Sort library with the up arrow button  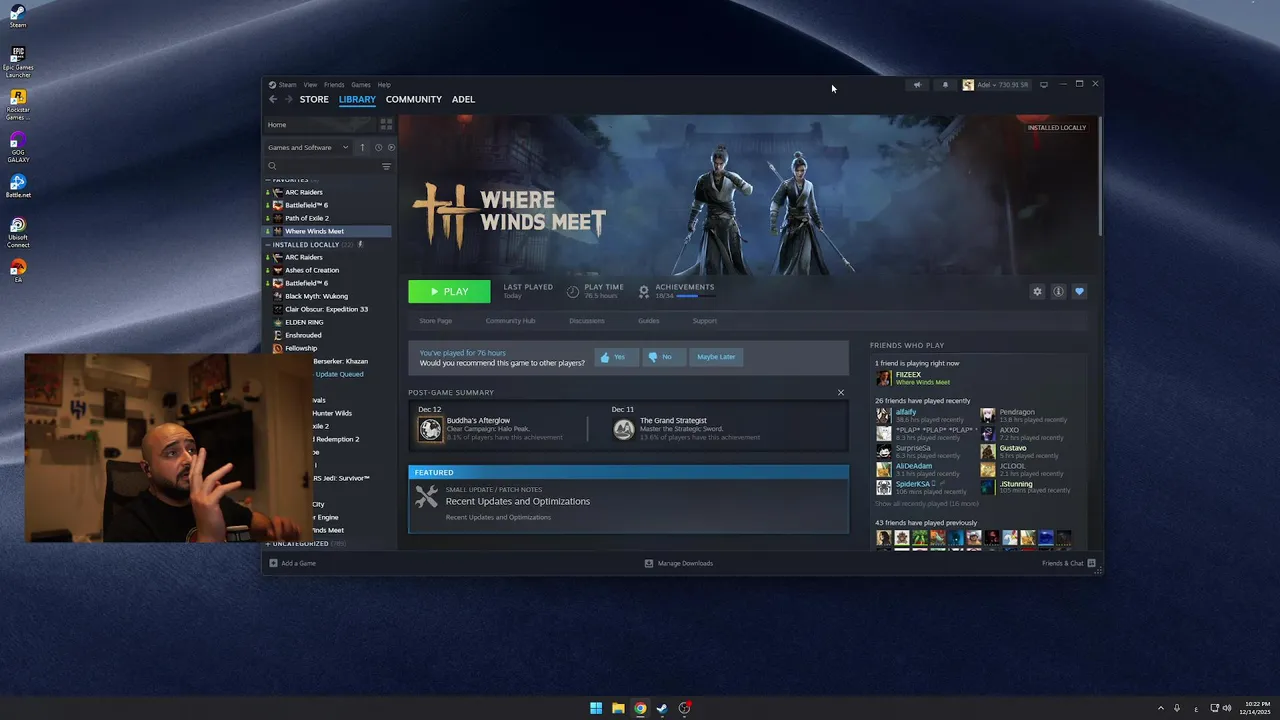coord(363,147)
